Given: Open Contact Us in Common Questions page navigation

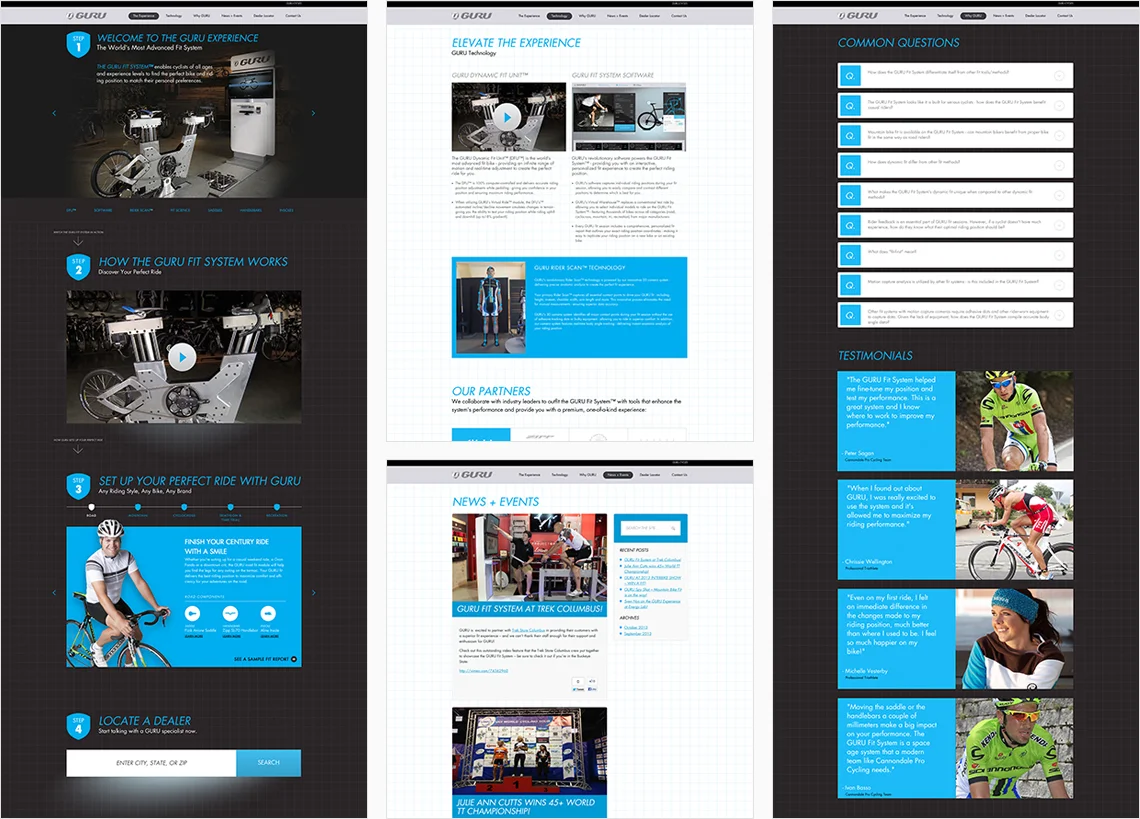Looking at the screenshot, I should coord(1064,15).
